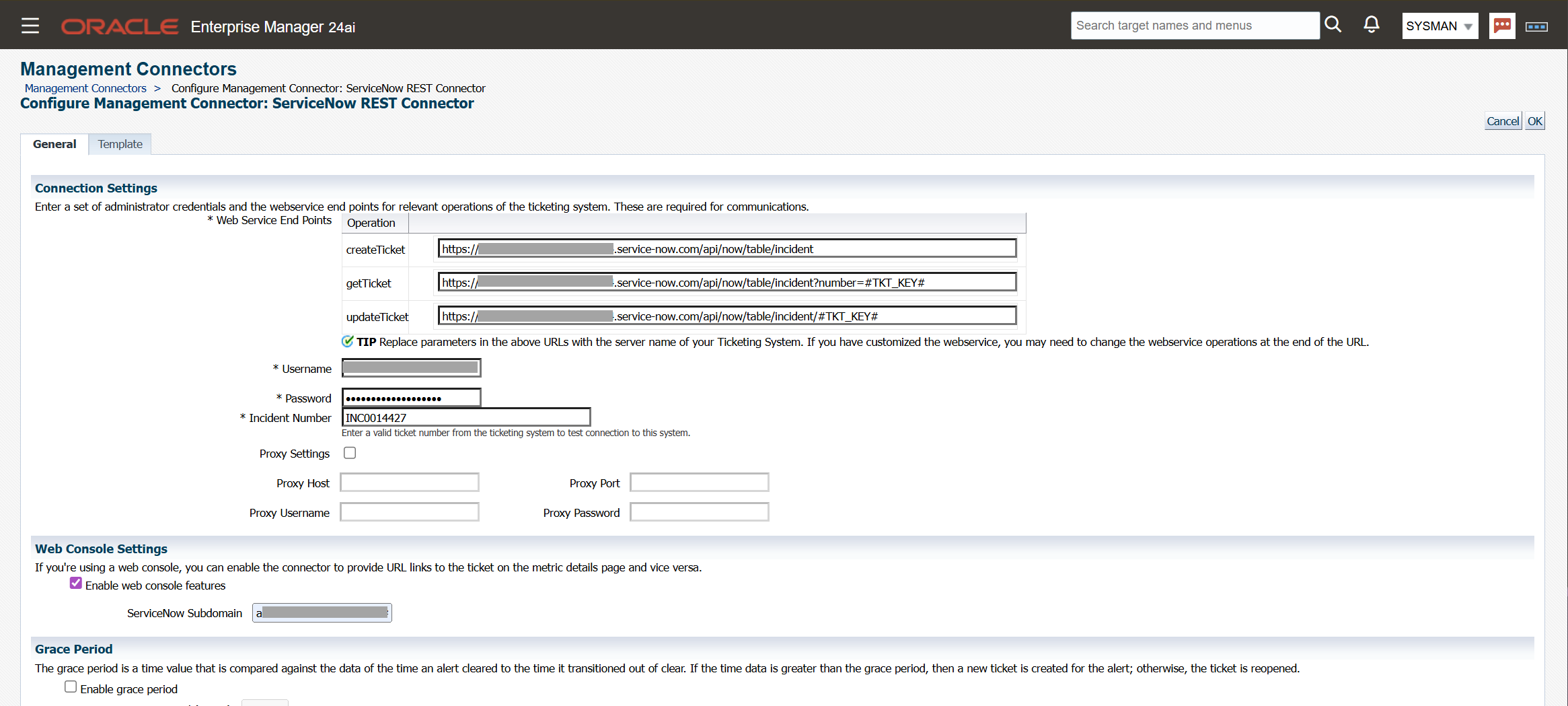Click the Proxy Password field

(700, 512)
